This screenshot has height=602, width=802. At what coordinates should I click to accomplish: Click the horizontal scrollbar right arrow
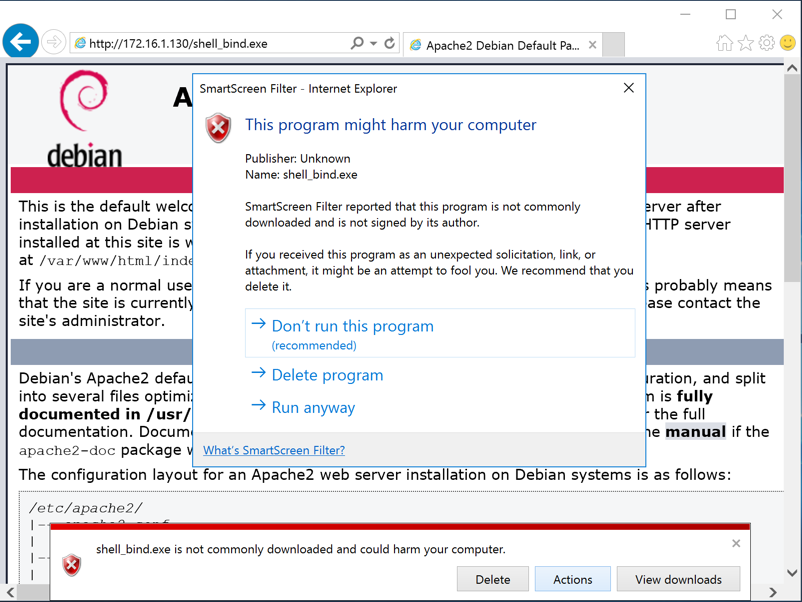[773, 592]
